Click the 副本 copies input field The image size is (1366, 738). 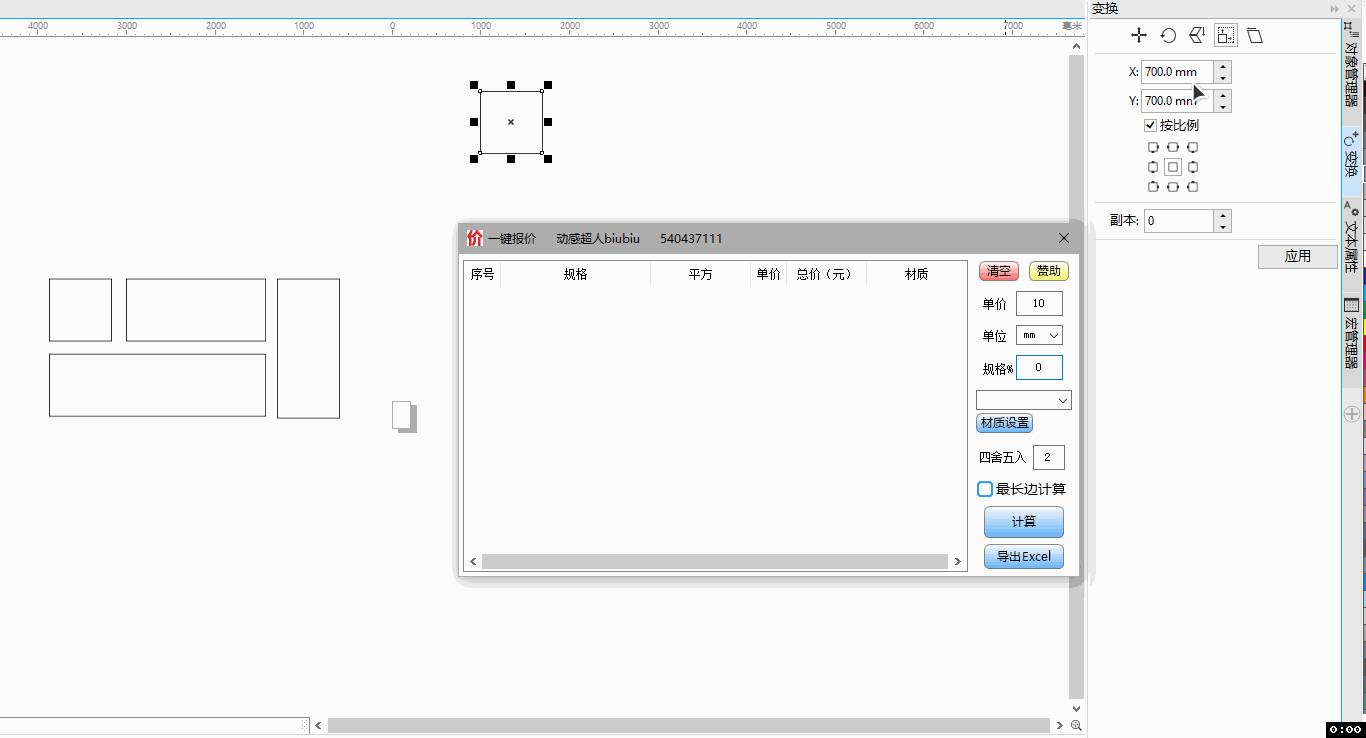pos(1179,221)
